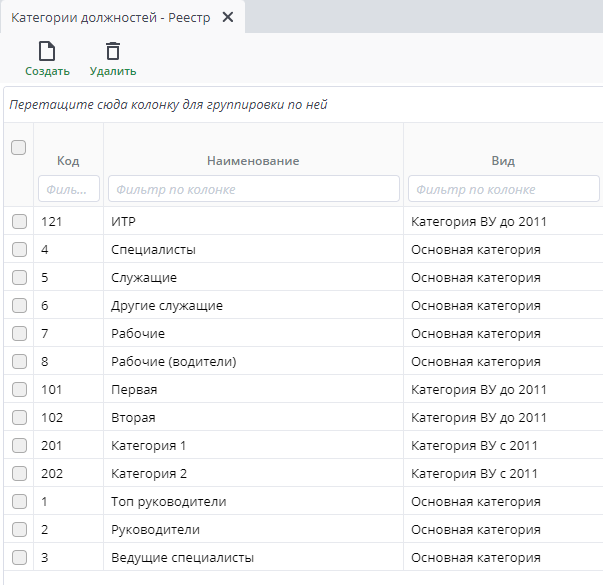
Task: Focus the Вид column filter field
Action: (504, 189)
